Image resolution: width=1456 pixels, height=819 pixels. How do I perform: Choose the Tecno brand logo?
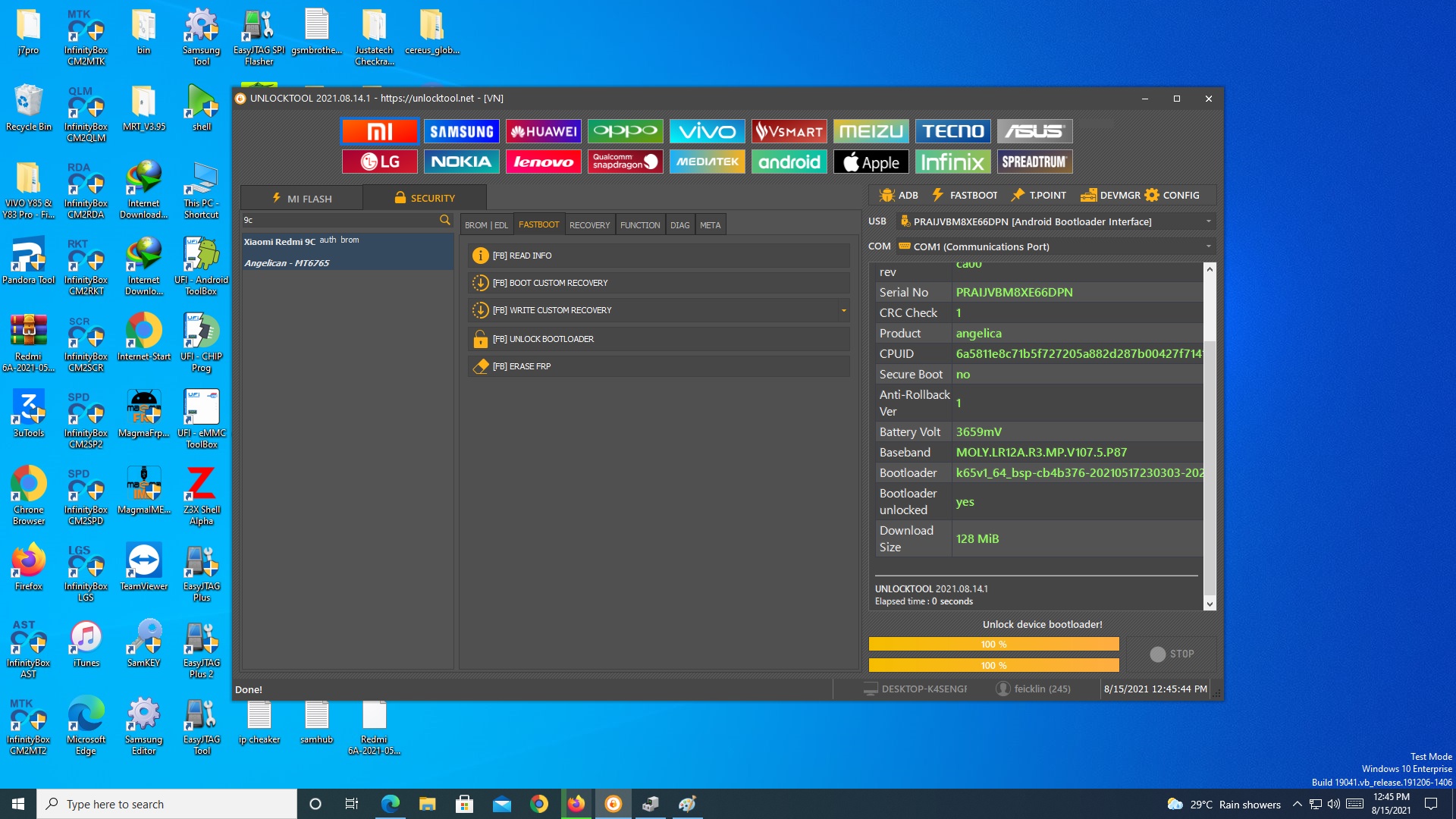pos(952,131)
